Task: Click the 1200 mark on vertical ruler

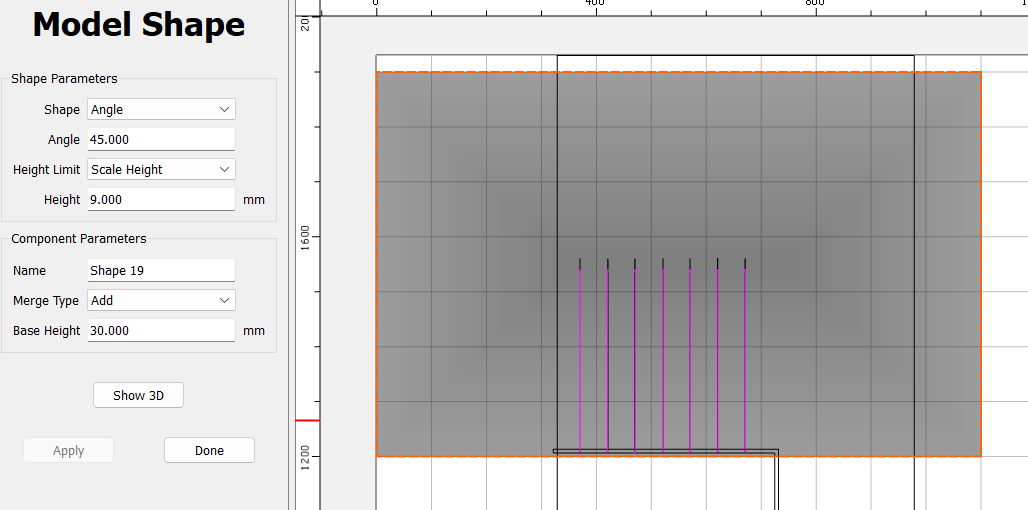Action: click(x=306, y=456)
